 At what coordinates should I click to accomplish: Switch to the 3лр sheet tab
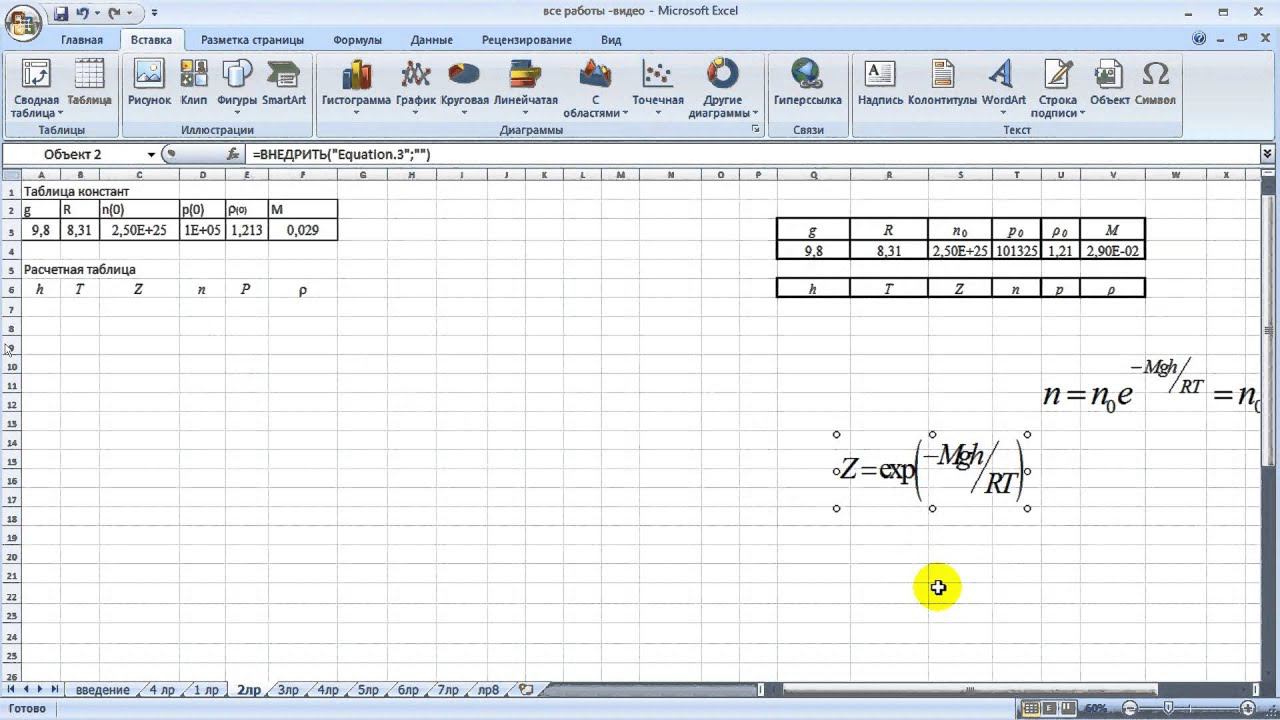coord(288,690)
